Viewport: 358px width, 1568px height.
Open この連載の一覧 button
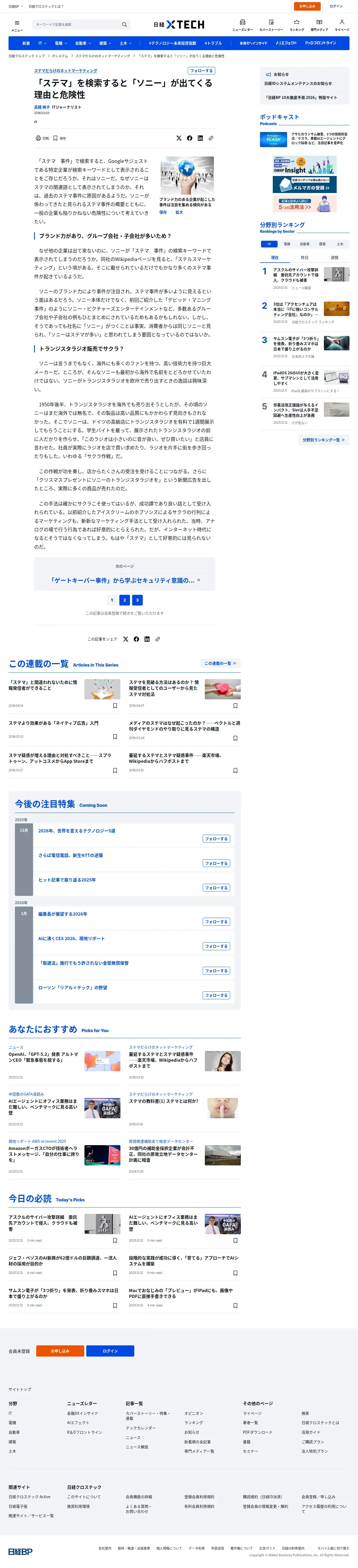click(220, 663)
